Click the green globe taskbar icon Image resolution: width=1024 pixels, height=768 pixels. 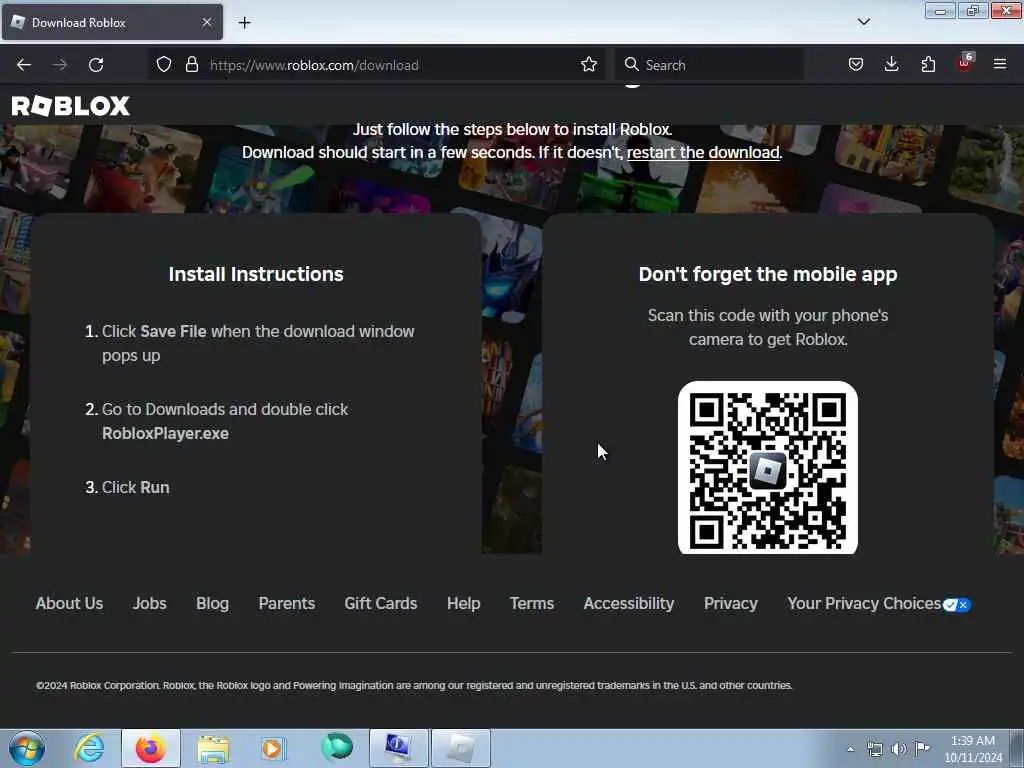click(x=337, y=747)
